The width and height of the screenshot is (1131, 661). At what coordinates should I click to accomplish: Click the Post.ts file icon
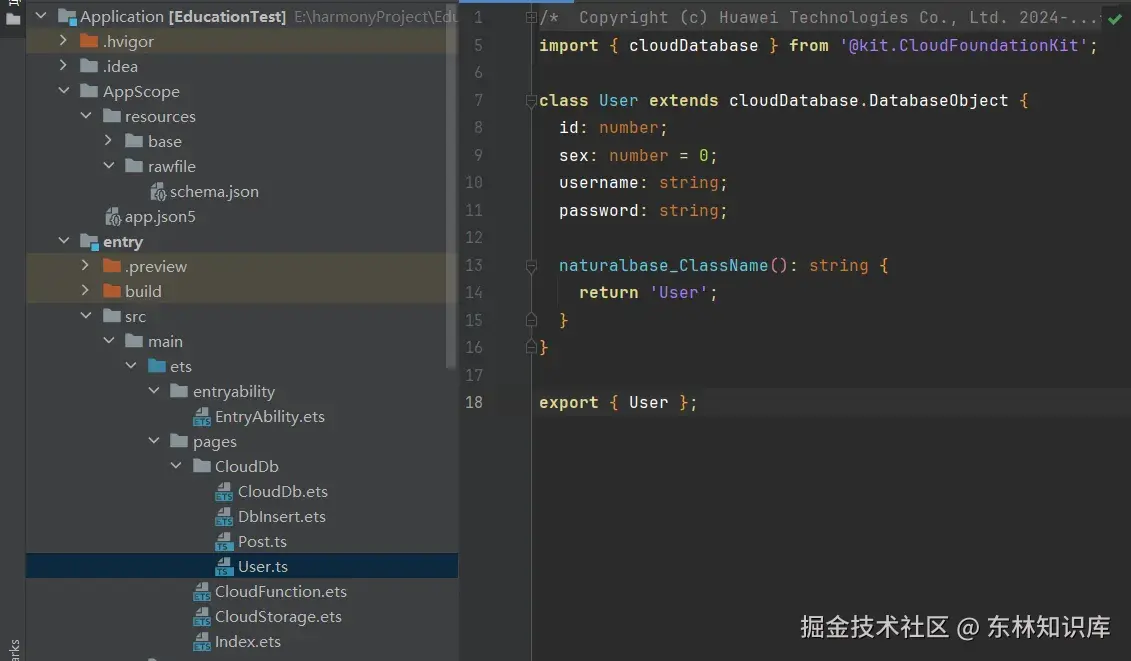pyautogui.click(x=224, y=542)
